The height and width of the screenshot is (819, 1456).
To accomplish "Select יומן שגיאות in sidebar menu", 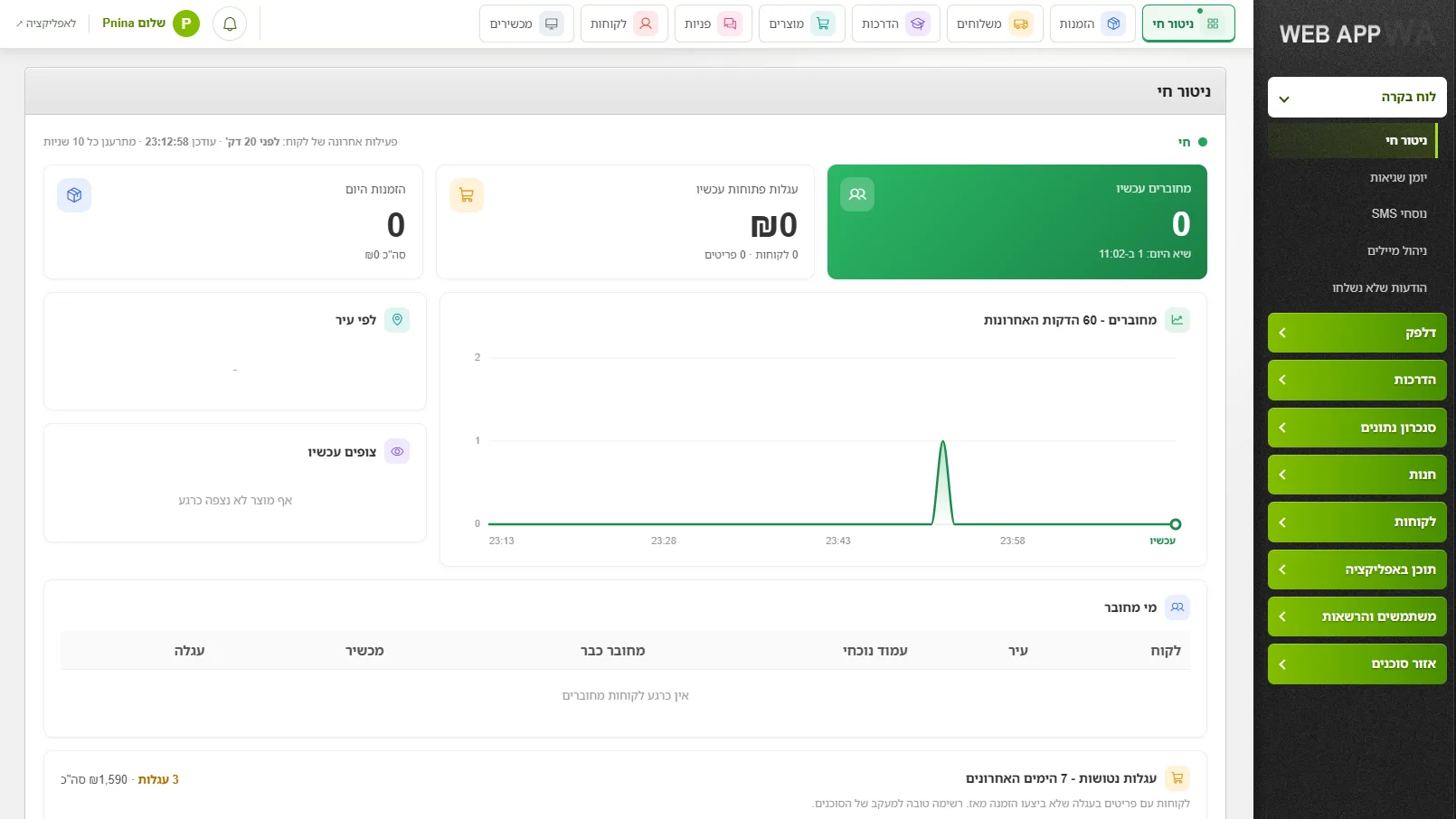I will pos(1398,178).
